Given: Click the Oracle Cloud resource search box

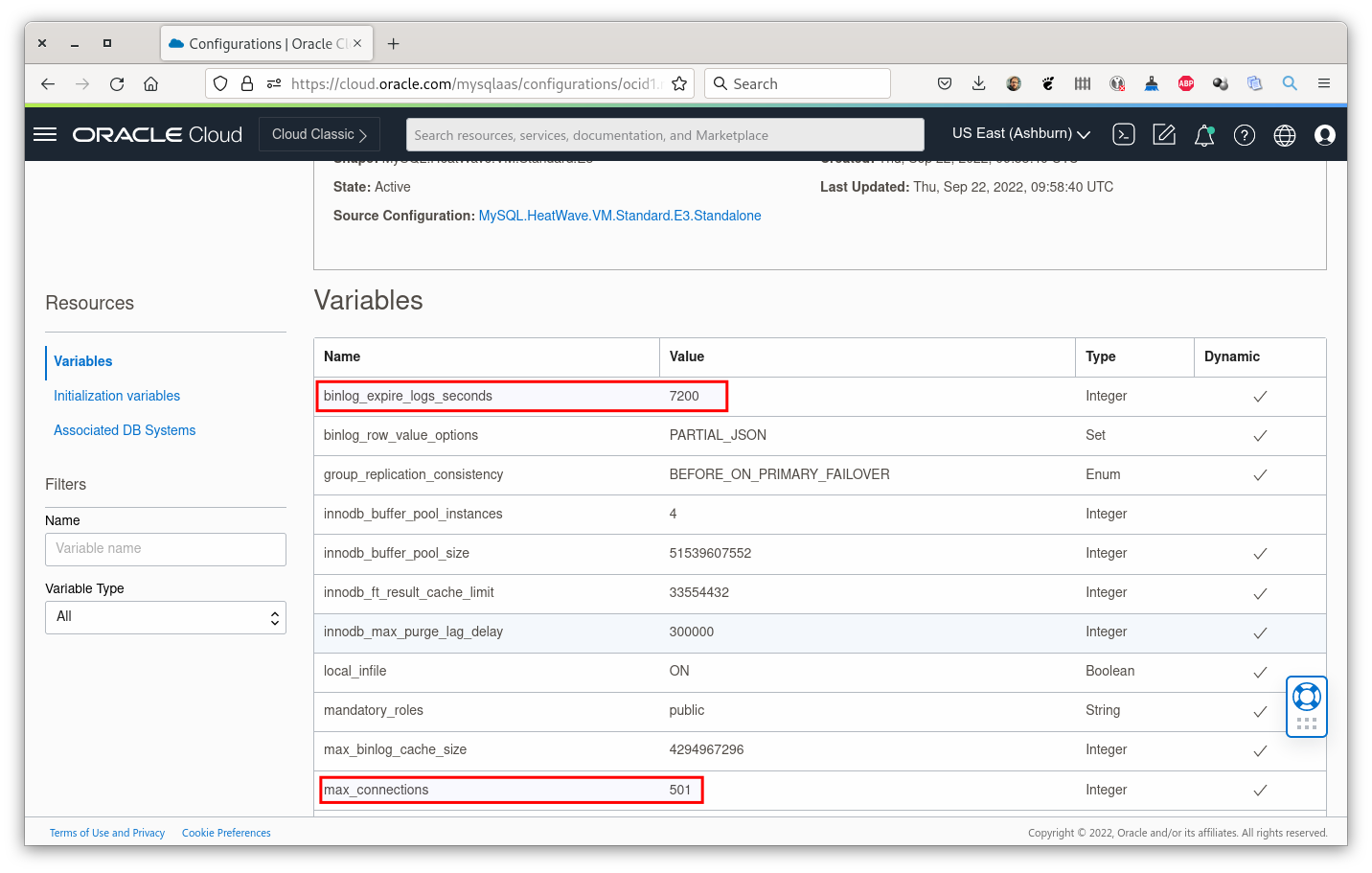Looking at the screenshot, I should (x=665, y=135).
